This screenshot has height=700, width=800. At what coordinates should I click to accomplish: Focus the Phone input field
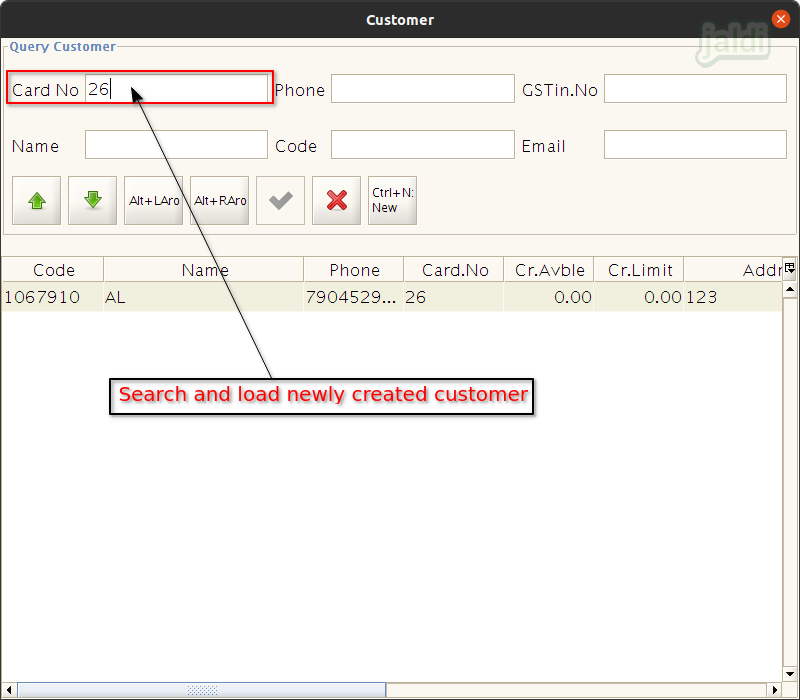click(x=422, y=89)
